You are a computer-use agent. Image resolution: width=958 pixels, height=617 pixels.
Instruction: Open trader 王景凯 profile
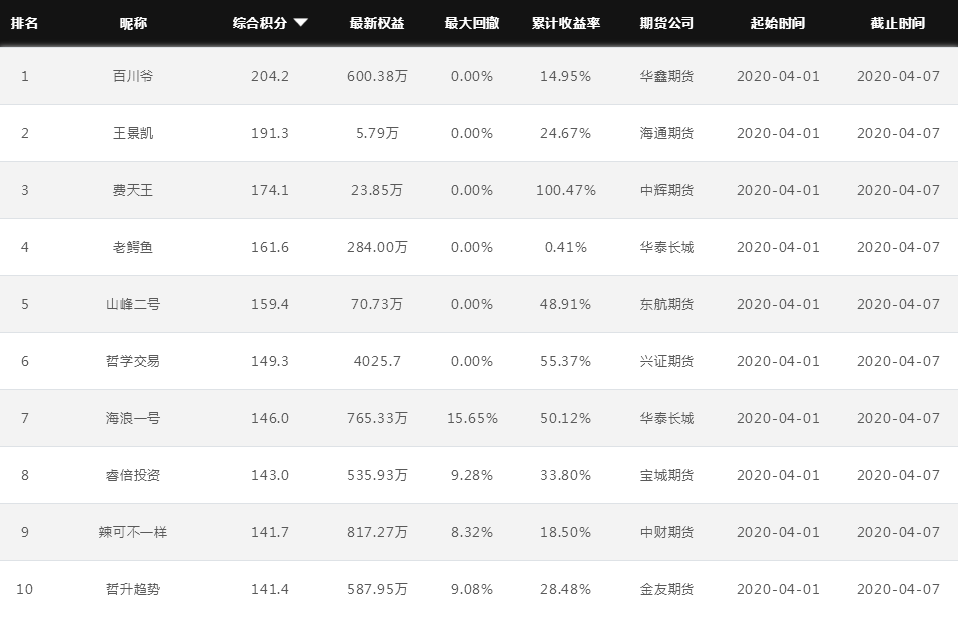133,133
